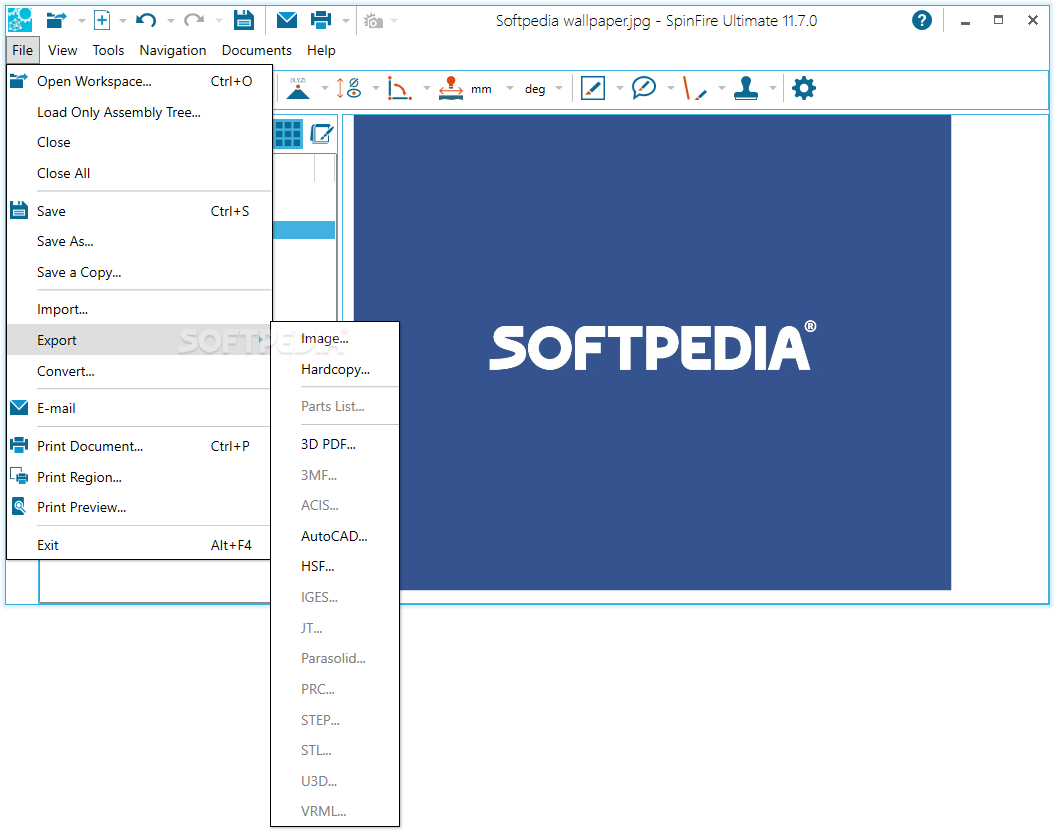Open dropdown arrow beside New Document icon

[x=122, y=21]
